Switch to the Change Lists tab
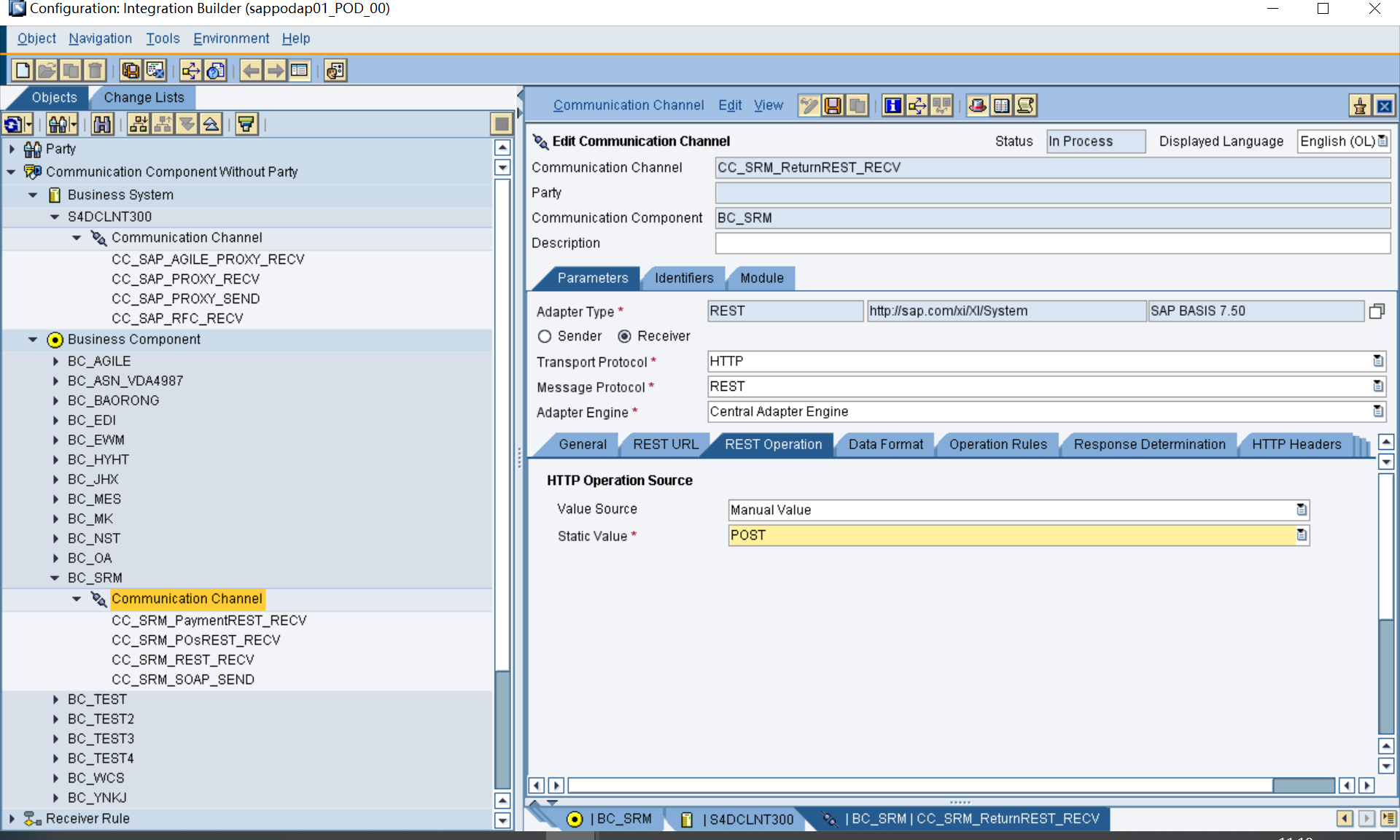This screenshot has height=840, width=1400. pyautogui.click(x=144, y=98)
